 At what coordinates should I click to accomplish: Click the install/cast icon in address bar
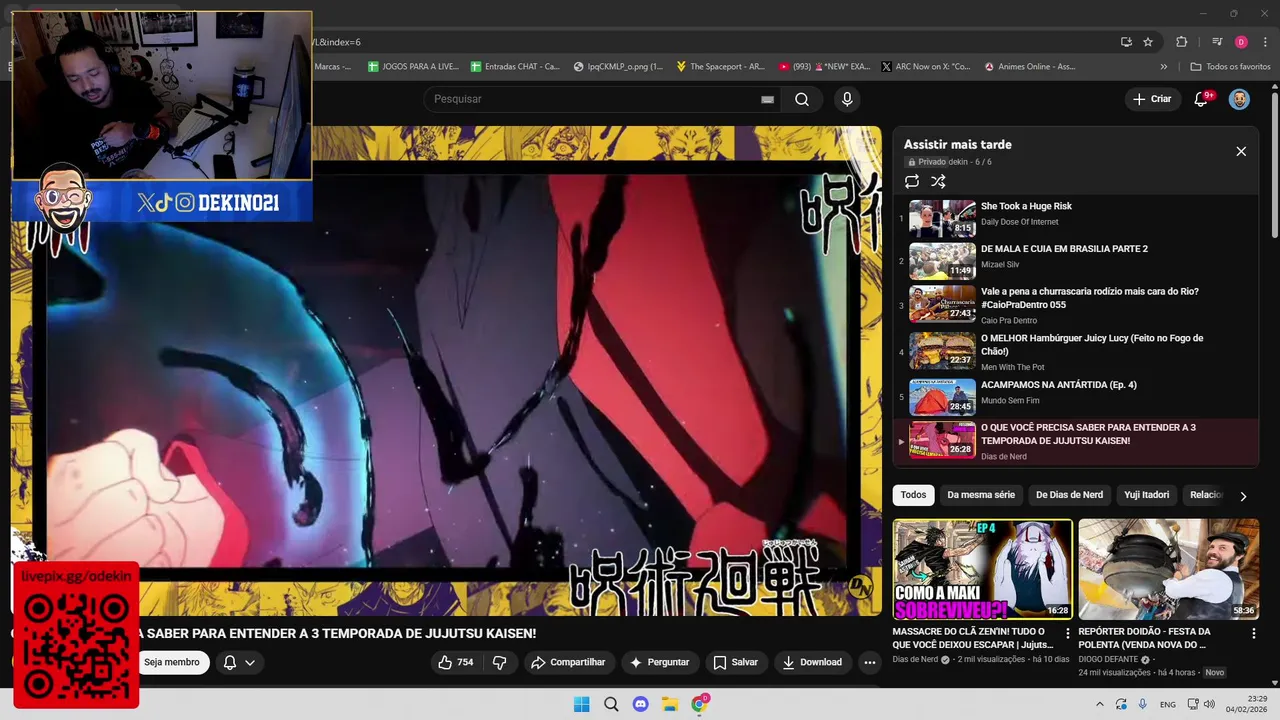pos(1126,42)
